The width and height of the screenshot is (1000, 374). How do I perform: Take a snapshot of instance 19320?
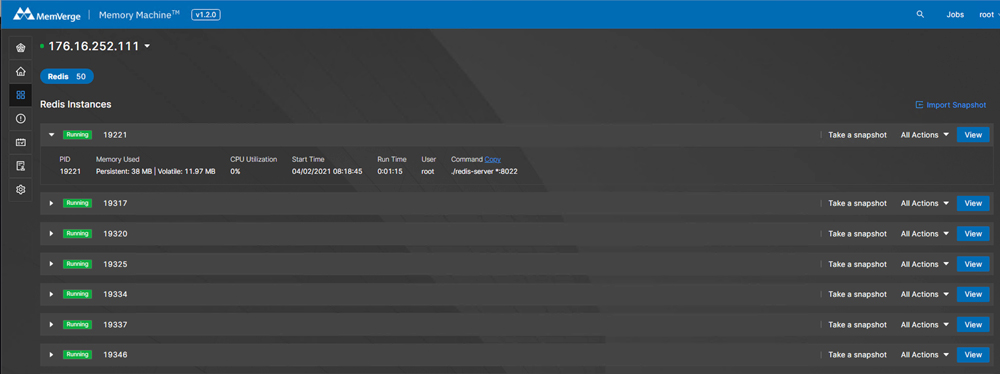pos(857,234)
